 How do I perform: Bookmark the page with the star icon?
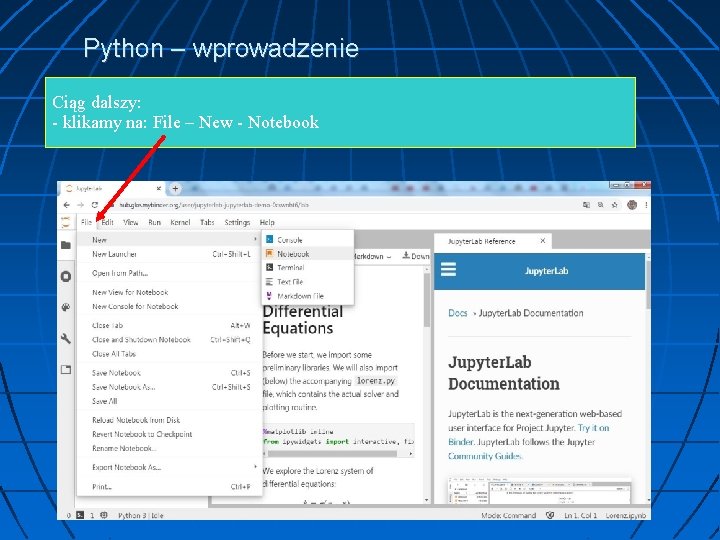click(614, 205)
